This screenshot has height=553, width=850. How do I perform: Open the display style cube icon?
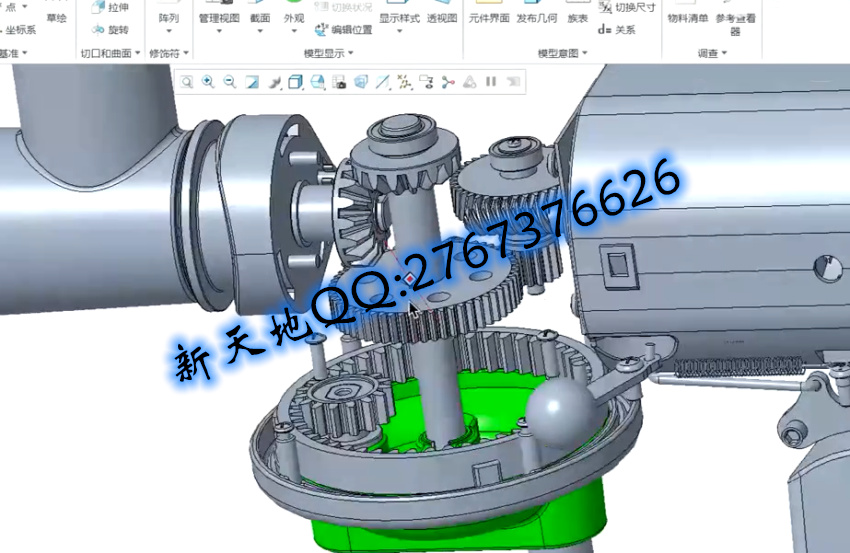point(295,82)
